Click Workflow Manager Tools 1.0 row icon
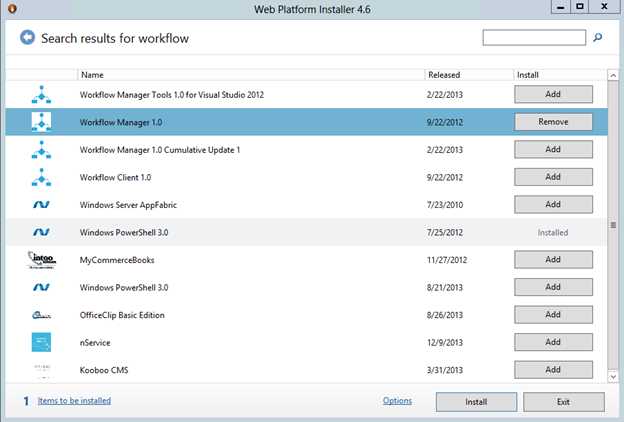The height and width of the screenshot is (422, 624). (x=41, y=95)
